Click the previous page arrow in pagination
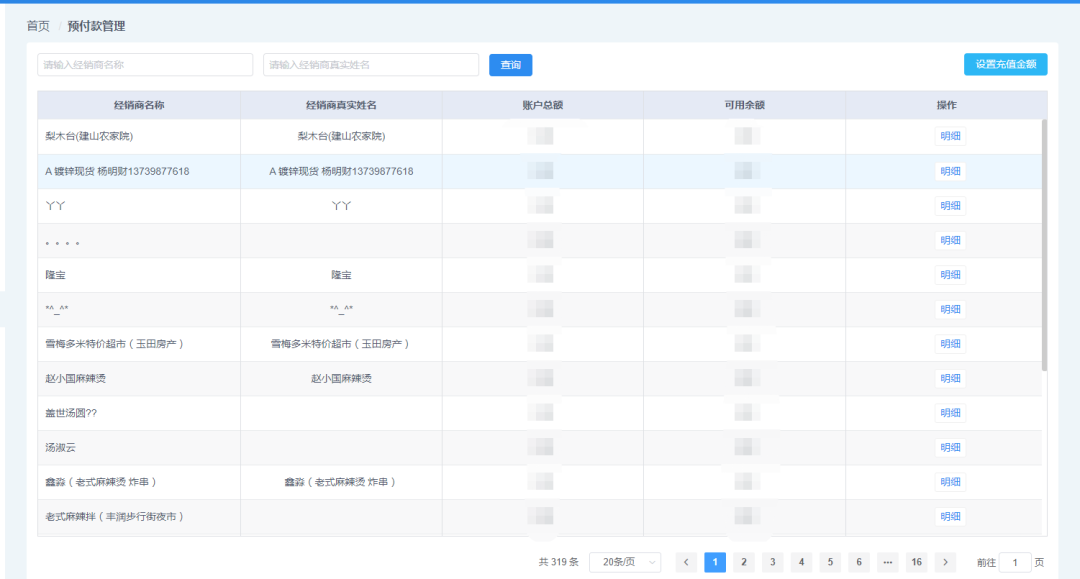 686,562
